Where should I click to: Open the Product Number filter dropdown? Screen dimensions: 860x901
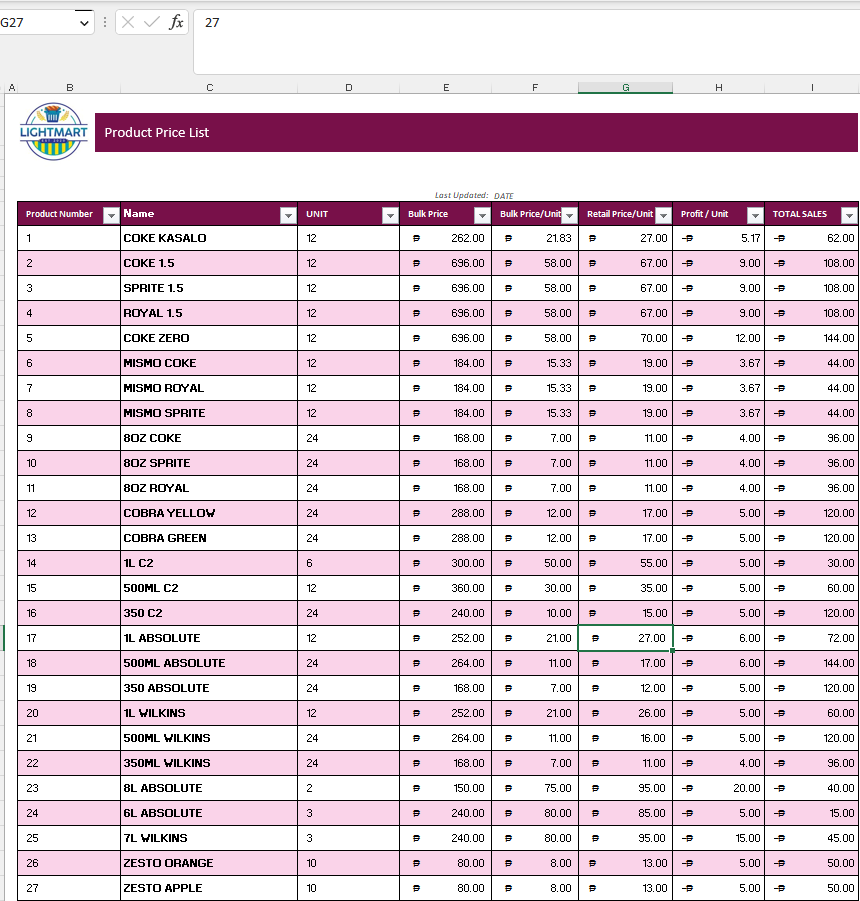(111, 215)
